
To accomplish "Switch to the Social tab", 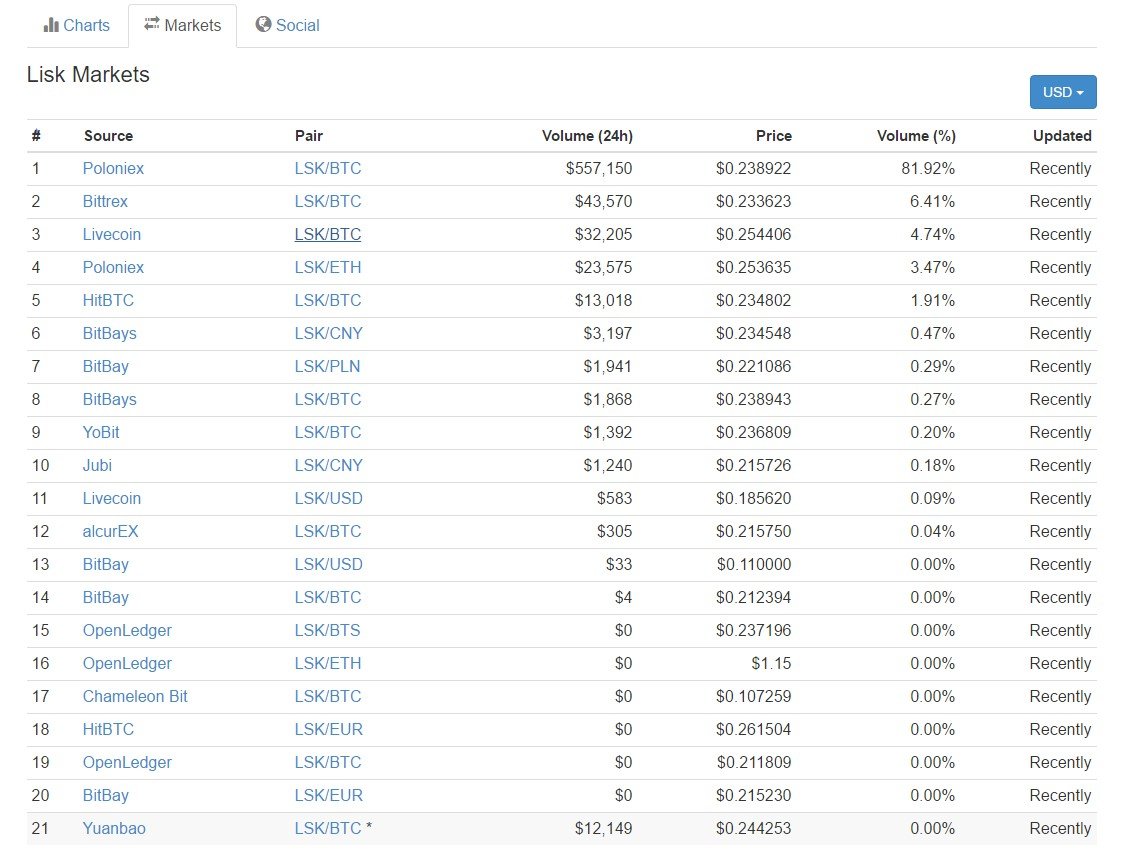I will 287,25.
